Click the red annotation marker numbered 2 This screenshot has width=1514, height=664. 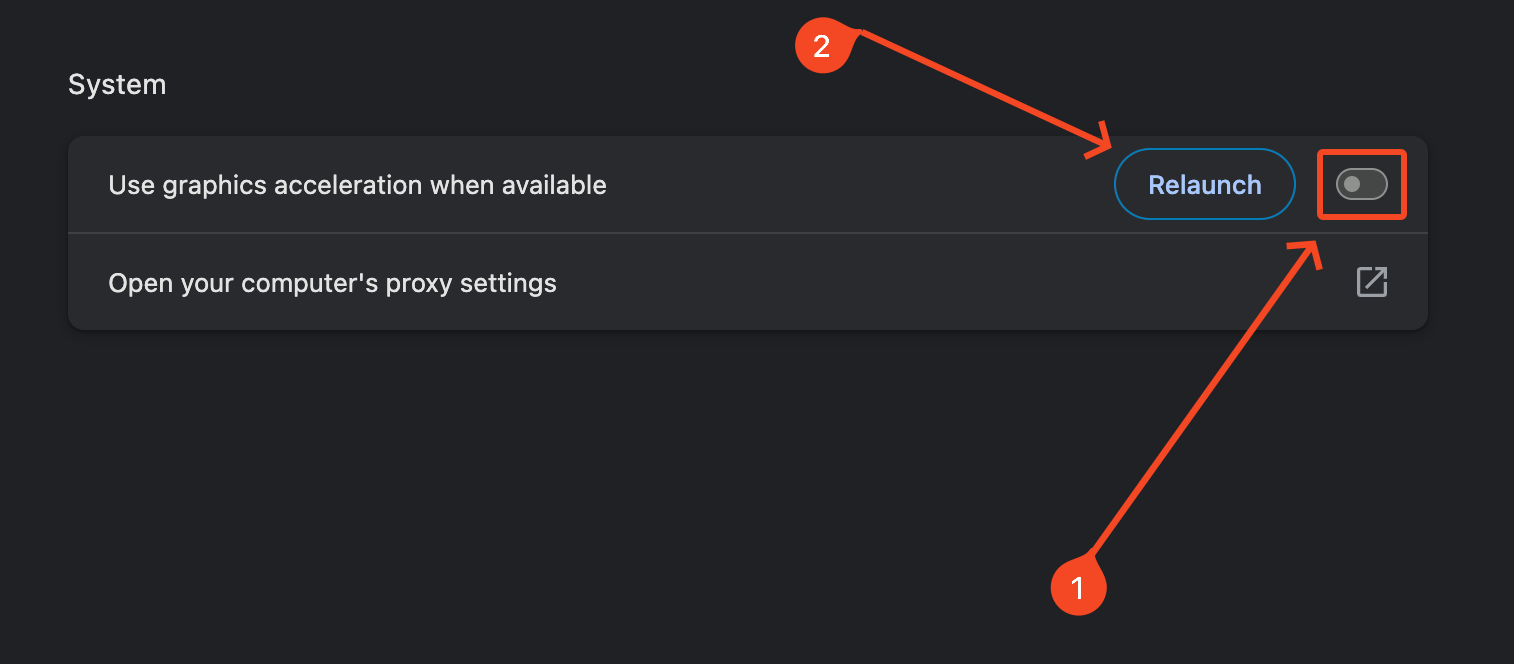click(821, 46)
